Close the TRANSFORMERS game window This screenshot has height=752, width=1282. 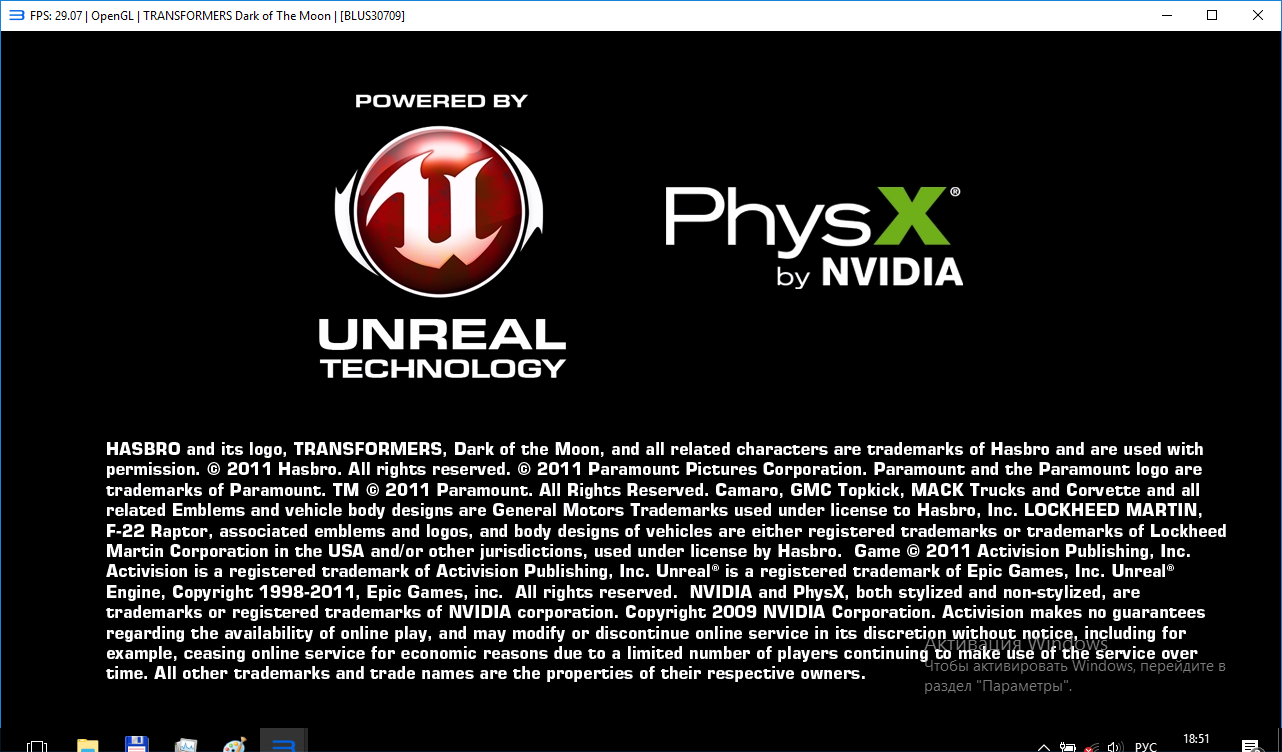(x=1259, y=15)
